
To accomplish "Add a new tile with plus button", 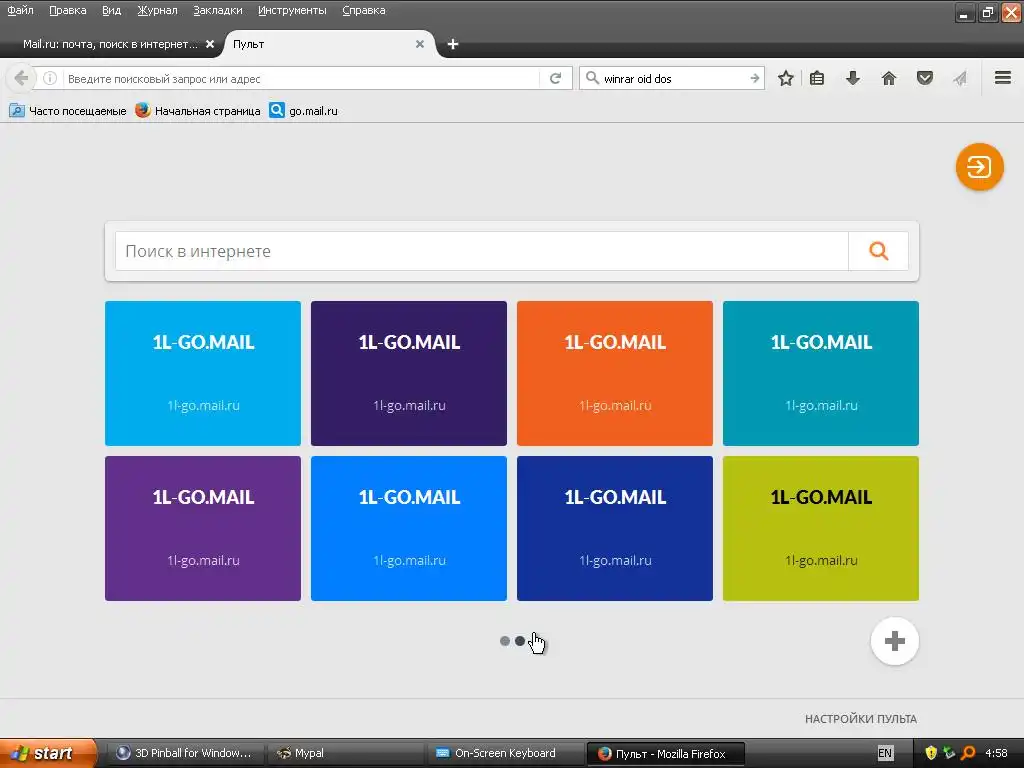I will [895, 641].
